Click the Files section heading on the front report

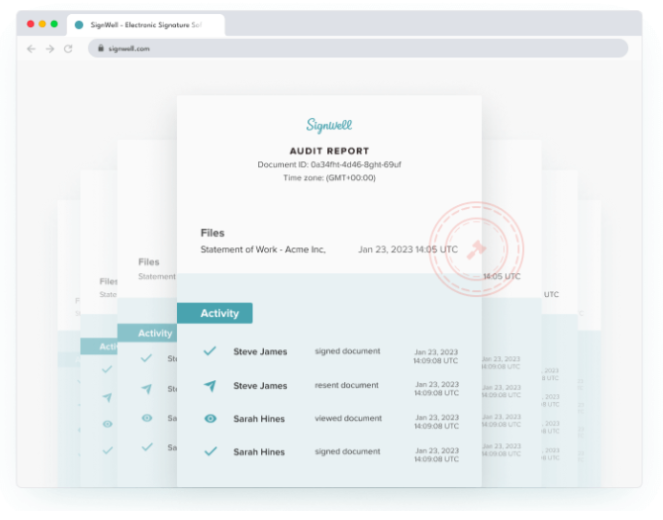pyautogui.click(x=214, y=231)
